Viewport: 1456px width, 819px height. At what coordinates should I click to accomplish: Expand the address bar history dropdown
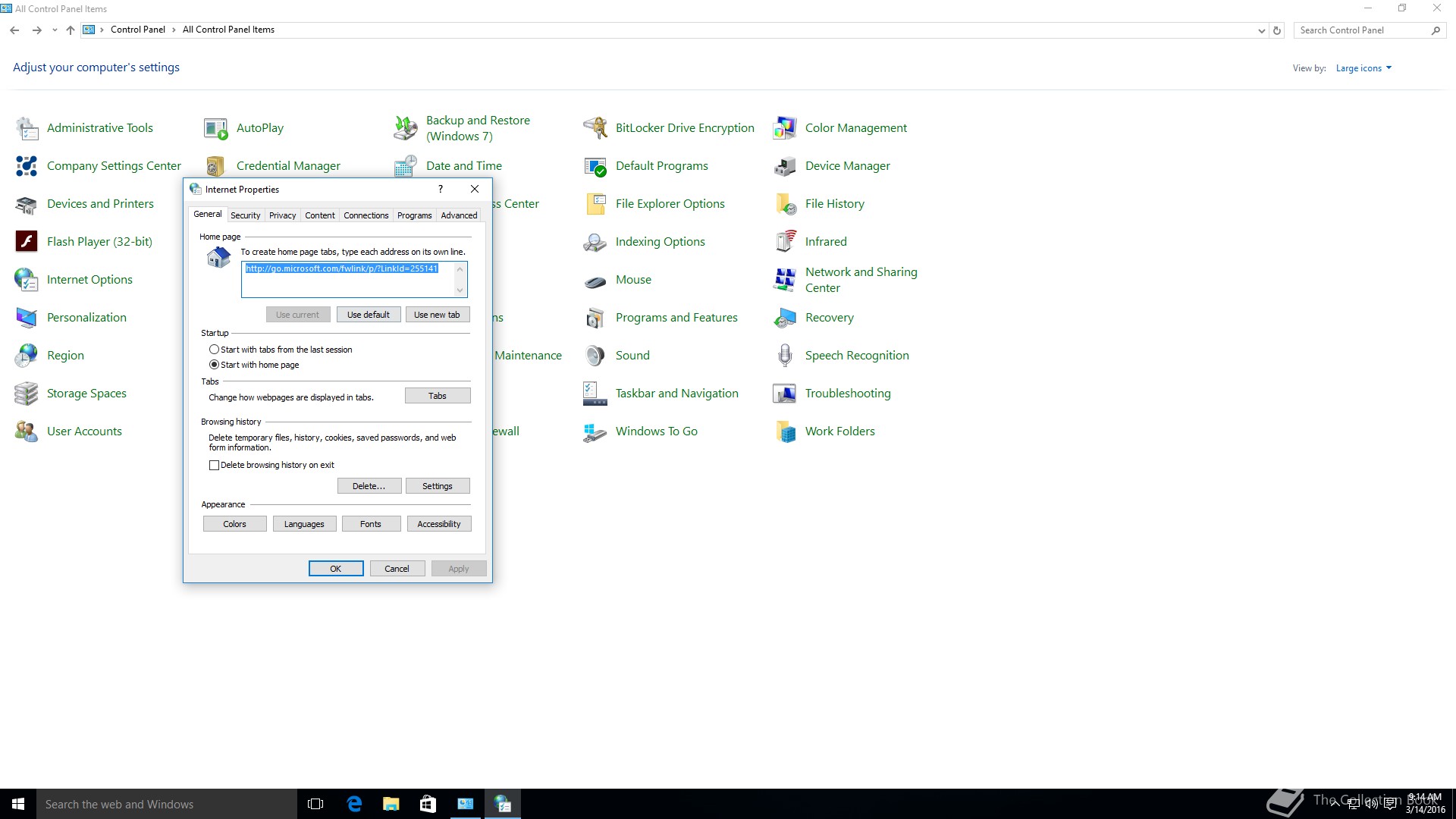click(x=1261, y=31)
